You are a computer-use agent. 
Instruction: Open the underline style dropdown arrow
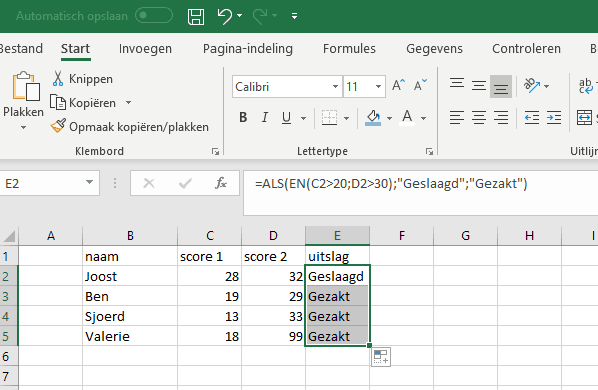click(x=304, y=118)
